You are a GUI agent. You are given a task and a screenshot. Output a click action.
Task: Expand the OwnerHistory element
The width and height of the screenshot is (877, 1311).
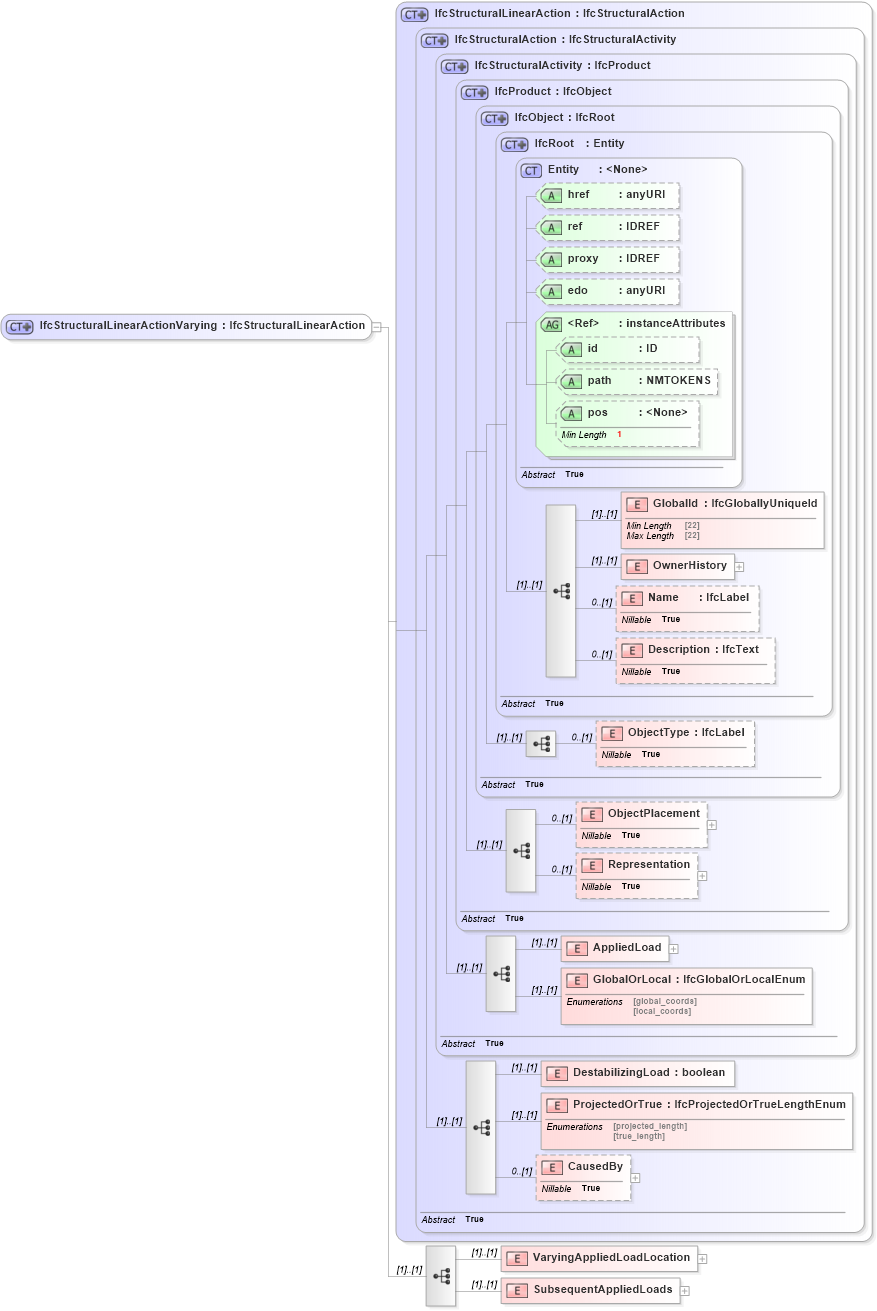[x=739, y=567]
